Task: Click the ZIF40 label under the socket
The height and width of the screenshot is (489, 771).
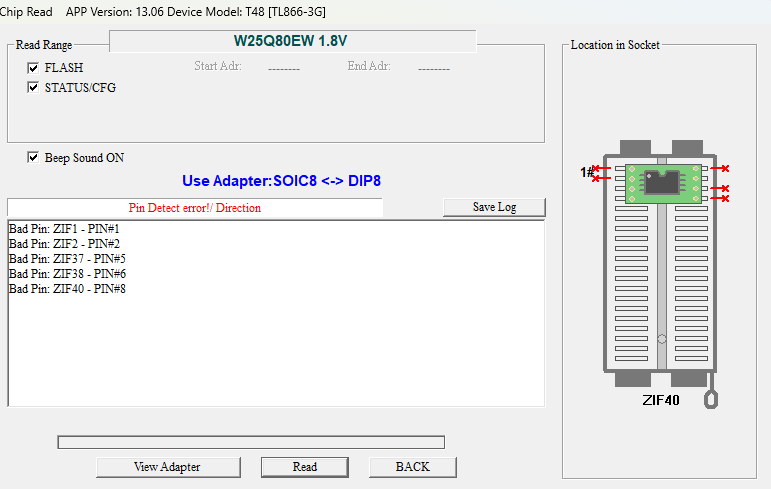Action: [661, 400]
